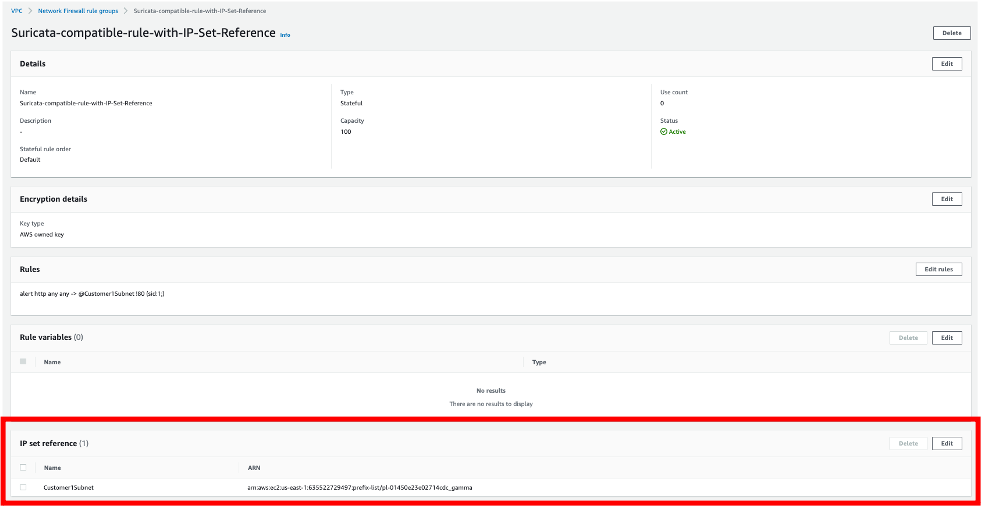Click the rule group name value in Details
Image resolution: width=981 pixels, height=506 pixels.
[x=86, y=103]
